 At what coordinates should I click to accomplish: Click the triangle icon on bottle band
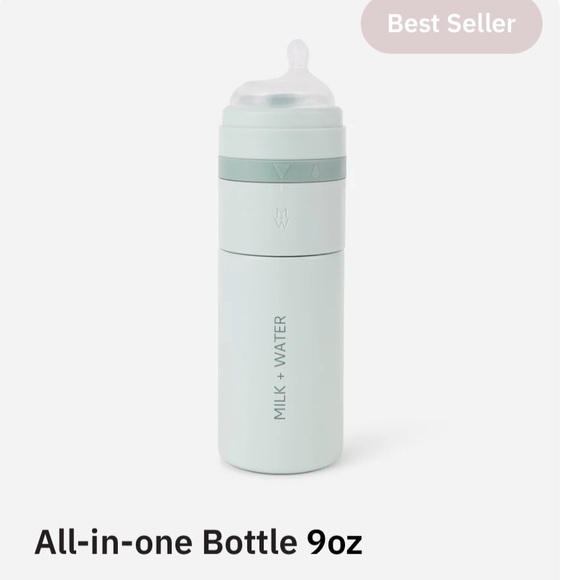click(x=282, y=172)
